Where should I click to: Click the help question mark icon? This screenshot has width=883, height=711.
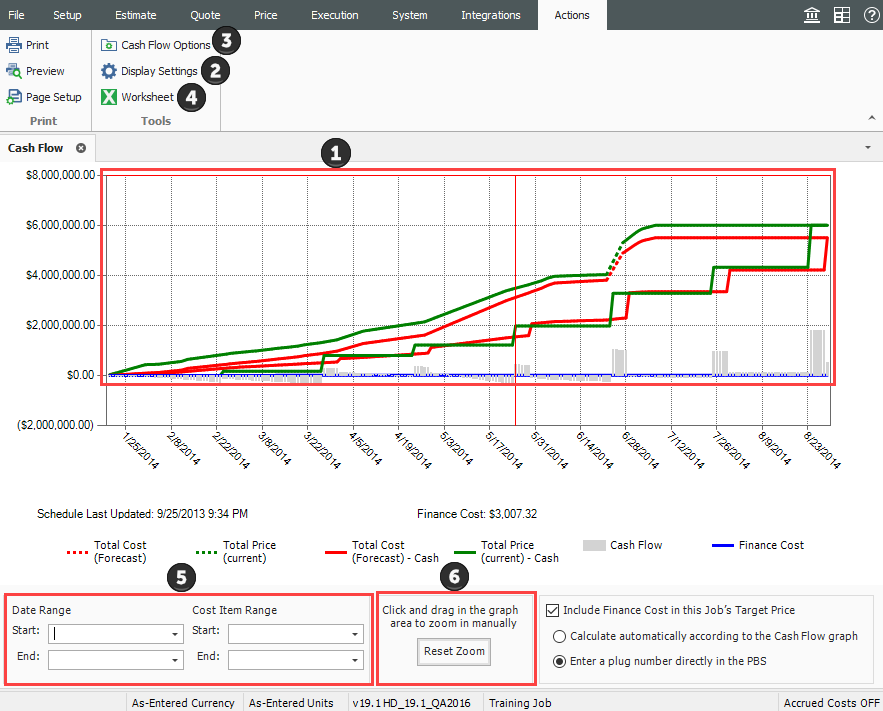coord(871,15)
